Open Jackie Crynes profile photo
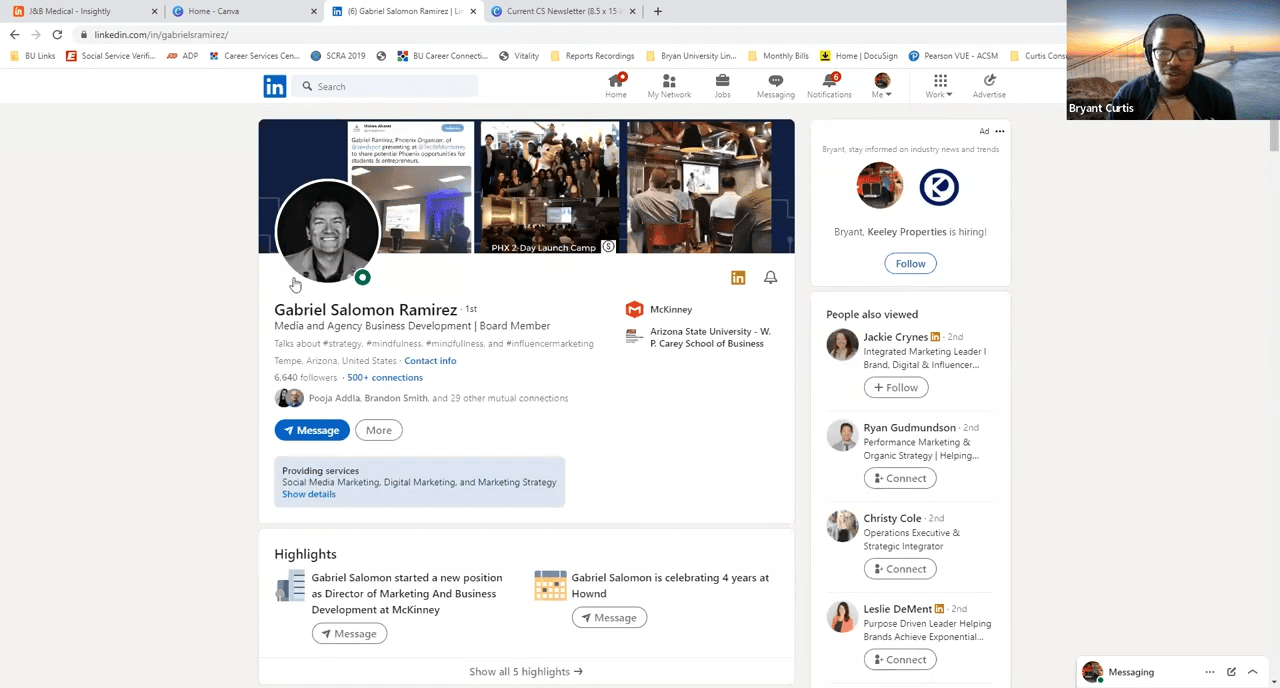Viewport: 1280px width, 688px height. click(842, 344)
